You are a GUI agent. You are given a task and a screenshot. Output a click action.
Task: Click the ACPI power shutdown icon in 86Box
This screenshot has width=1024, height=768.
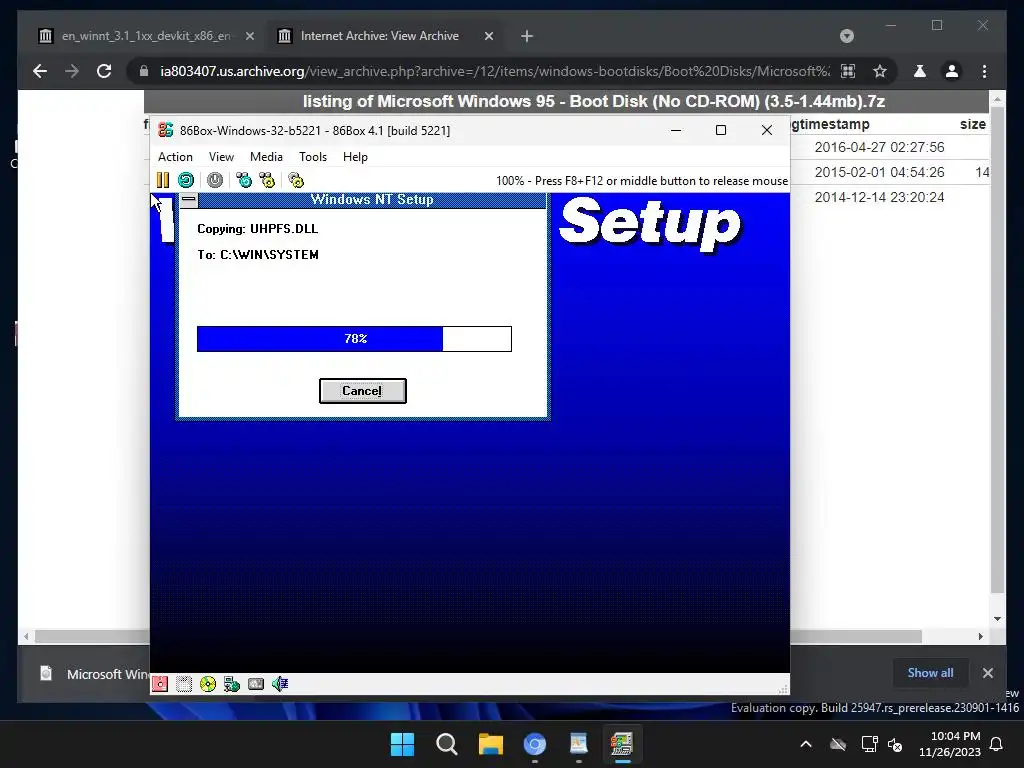coord(215,180)
